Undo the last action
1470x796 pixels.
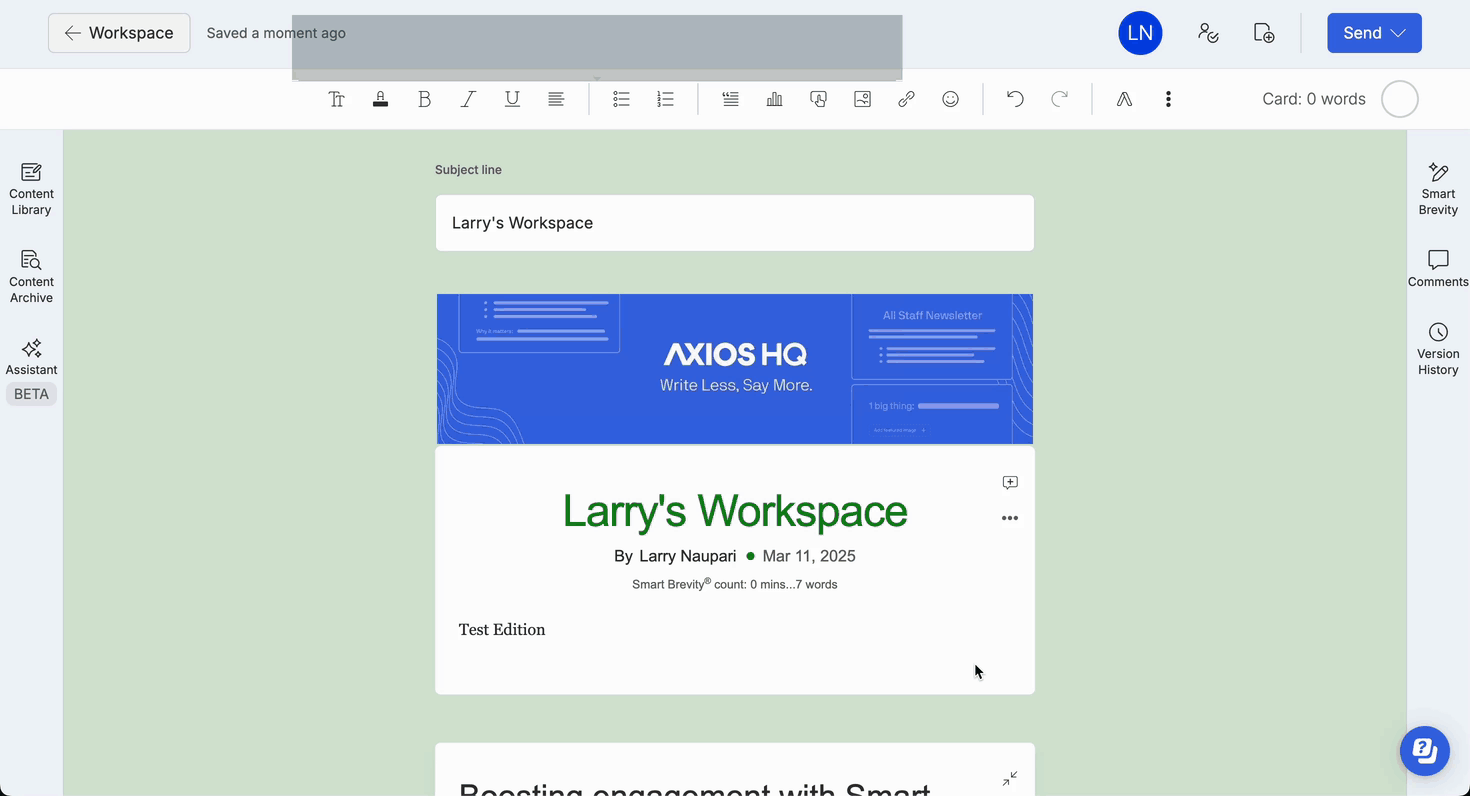click(x=1015, y=99)
